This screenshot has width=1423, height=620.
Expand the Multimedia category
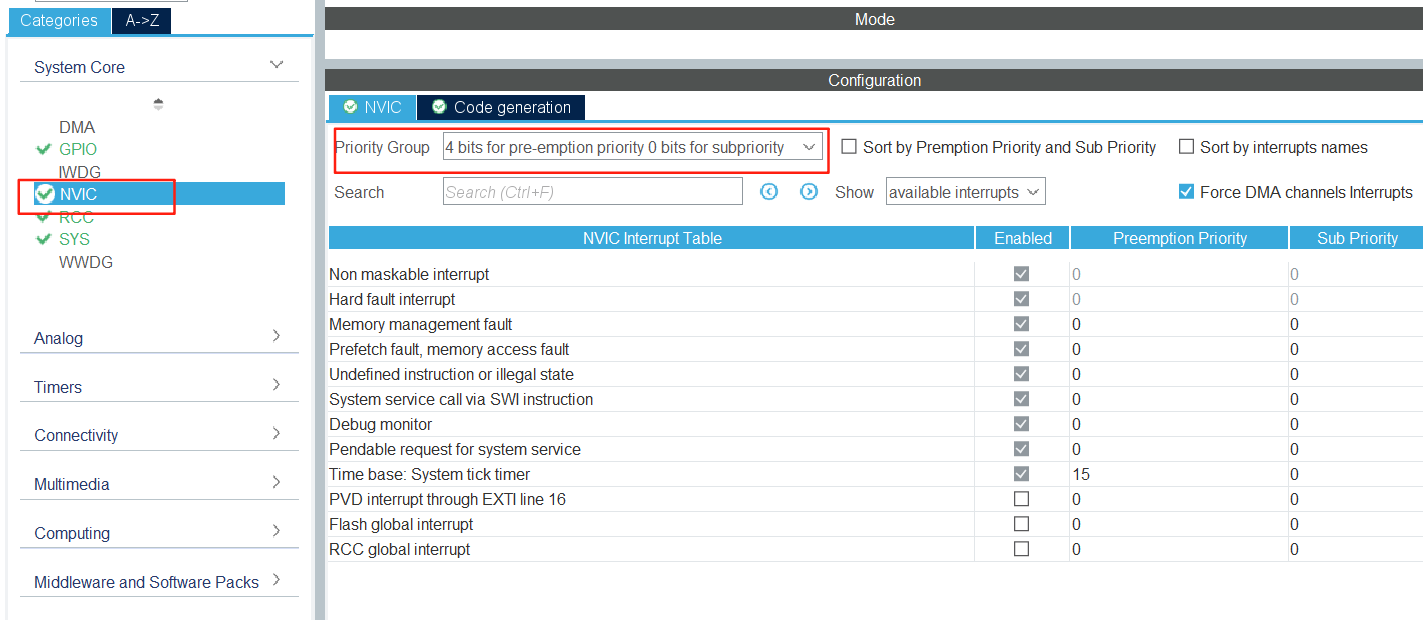pyautogui.click(x=277, y=482)
